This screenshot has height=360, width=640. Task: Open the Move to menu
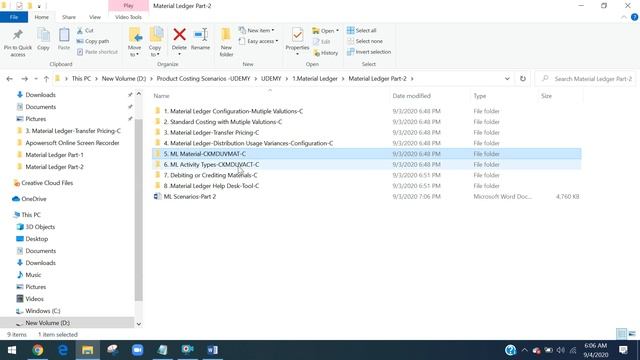[x=135, y=42]
